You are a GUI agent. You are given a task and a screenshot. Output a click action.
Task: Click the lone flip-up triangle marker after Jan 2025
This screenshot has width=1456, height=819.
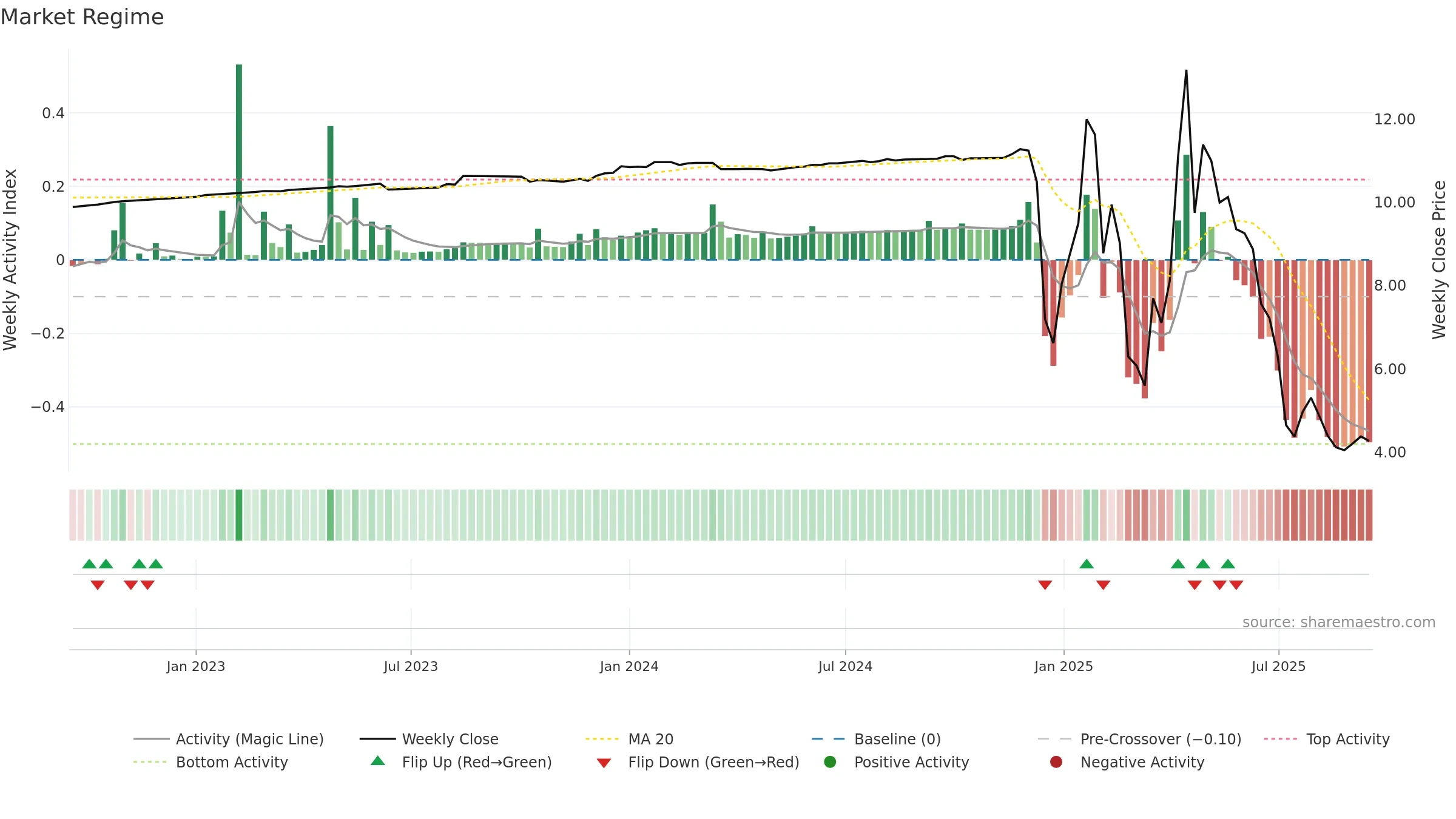click(1087, 564)
